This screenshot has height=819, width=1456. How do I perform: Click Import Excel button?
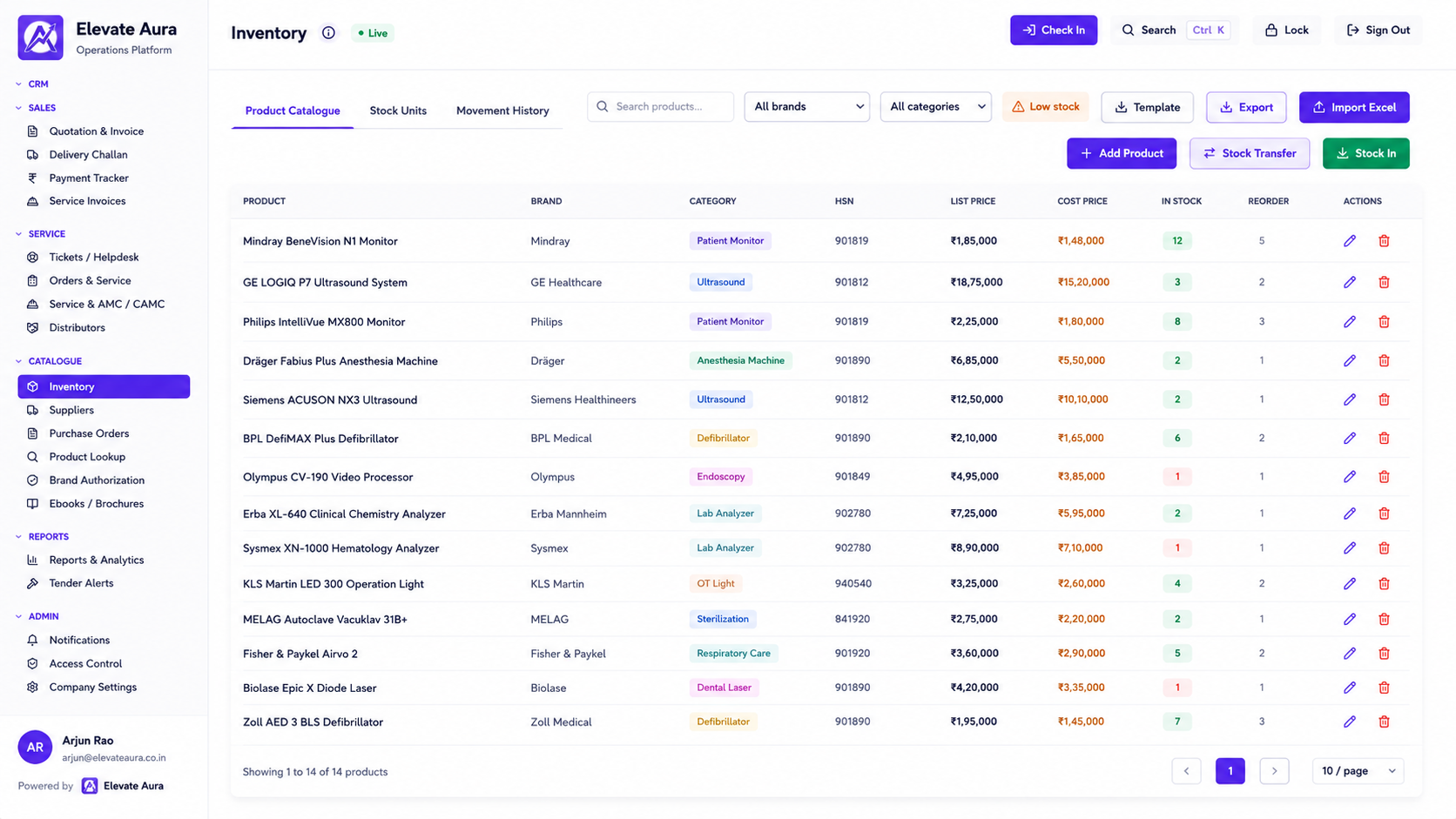point(1354,107)
